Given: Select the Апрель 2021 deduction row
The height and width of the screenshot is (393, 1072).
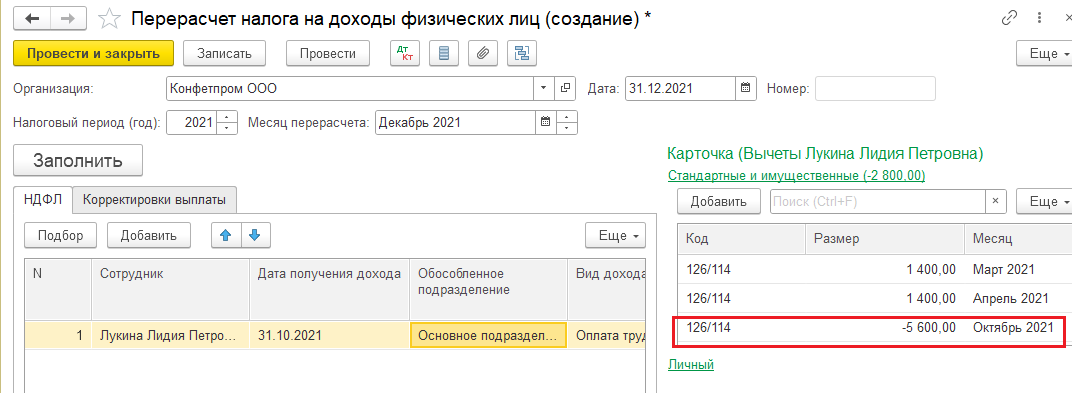Looking at the screenshot, I should (x=875, y=299).
